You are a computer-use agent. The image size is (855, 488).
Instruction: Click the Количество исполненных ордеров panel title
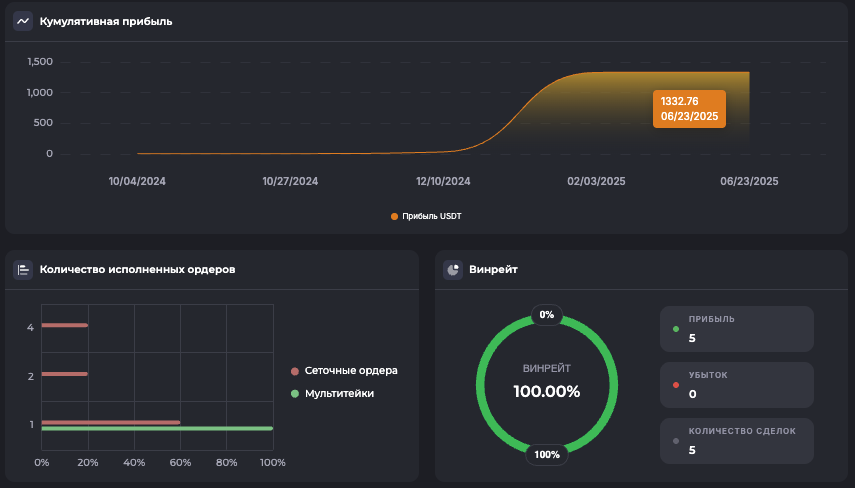click(x=137, y=269)
